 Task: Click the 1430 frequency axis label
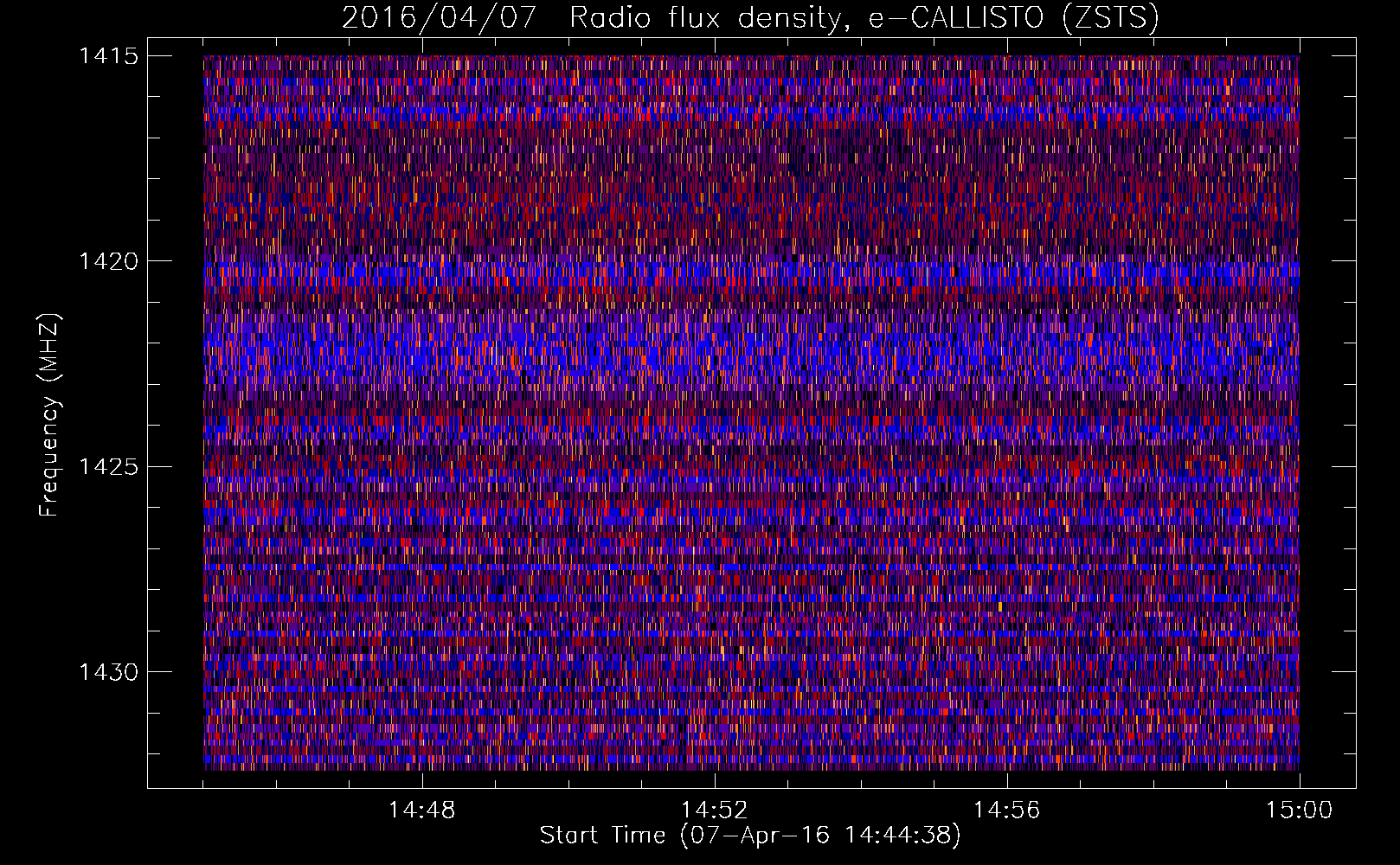click(x=108, y=672)
